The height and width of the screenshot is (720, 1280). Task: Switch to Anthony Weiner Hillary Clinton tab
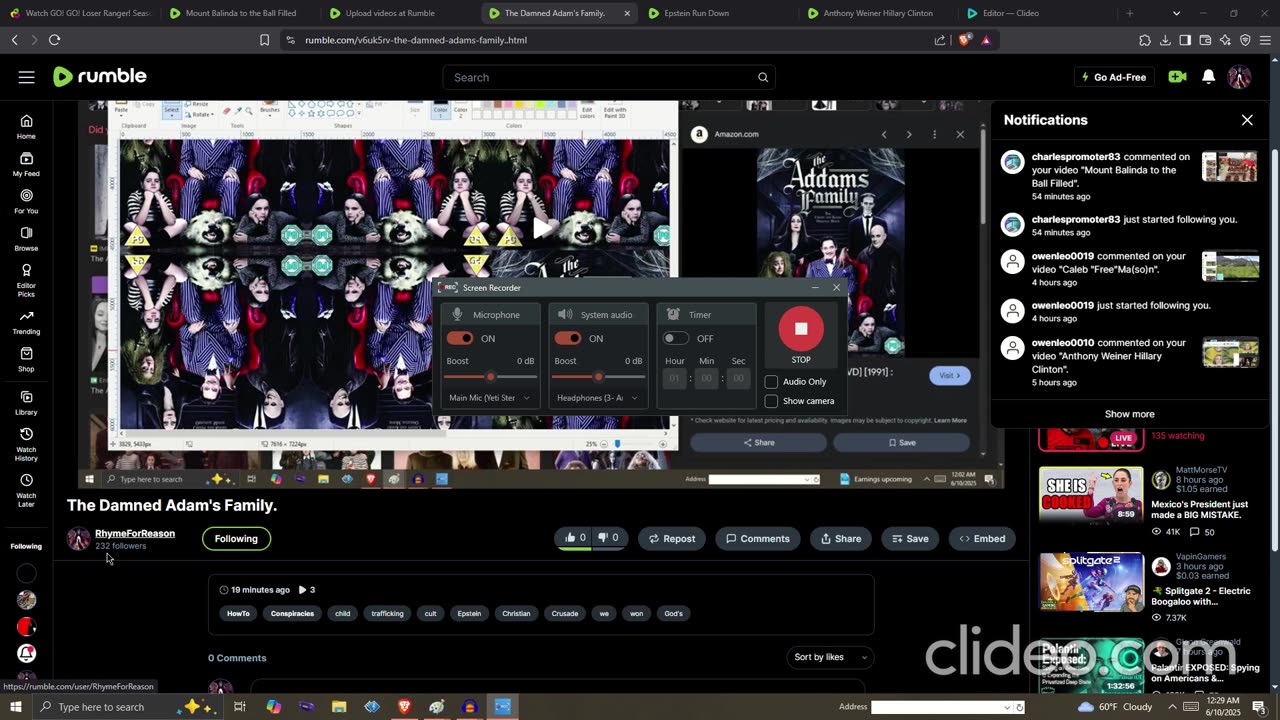click(x=878, y=13)
